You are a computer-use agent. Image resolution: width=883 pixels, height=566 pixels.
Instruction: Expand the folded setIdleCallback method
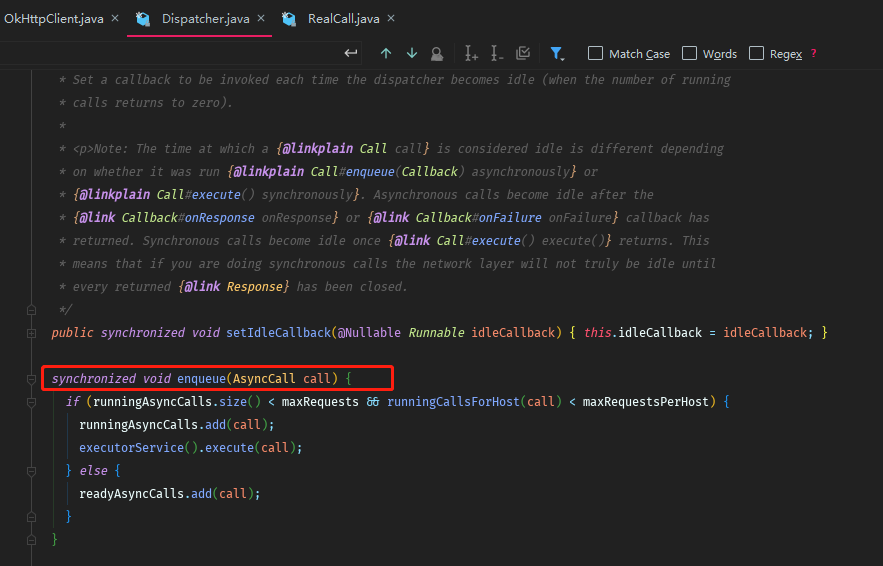[x=32, y=332]
